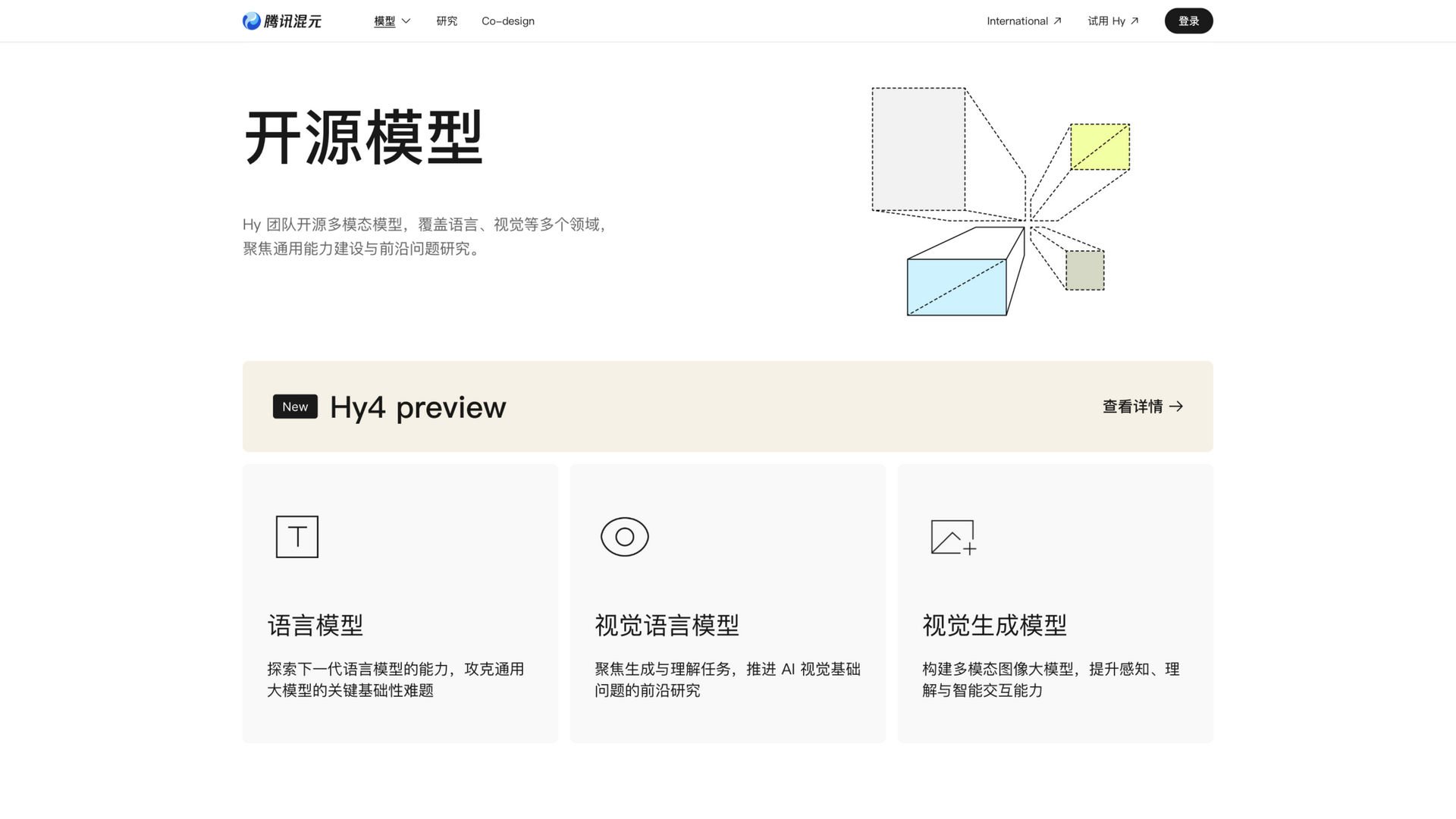Click the New badge on banner
This screenshot has height=819, width=1456.
tap(295, 406)
